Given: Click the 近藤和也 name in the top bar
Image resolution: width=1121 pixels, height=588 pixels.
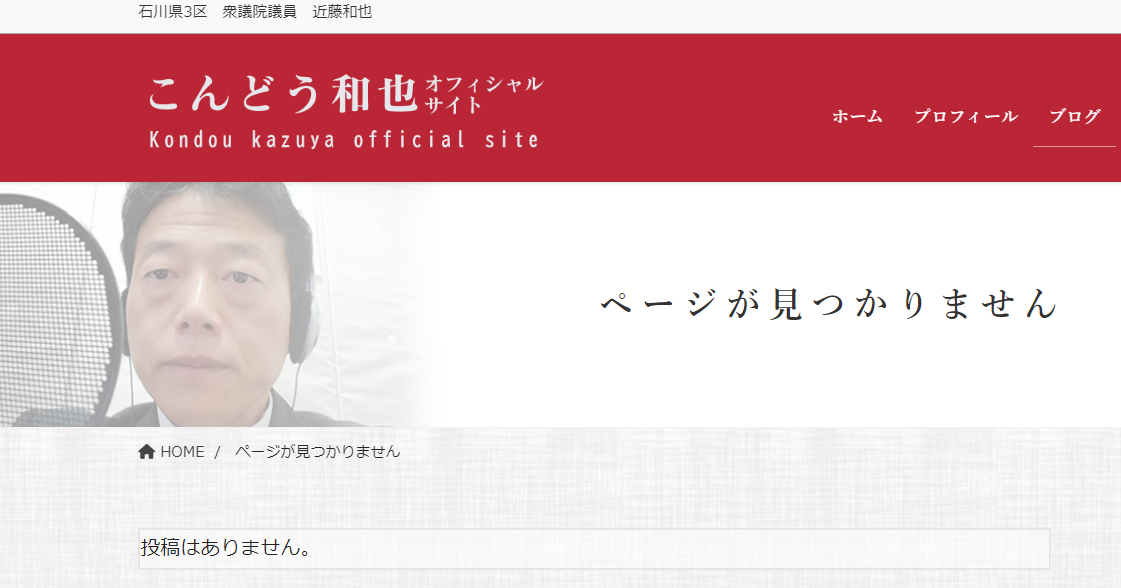Looking at the screenshot, I should [x=342, y=11].
